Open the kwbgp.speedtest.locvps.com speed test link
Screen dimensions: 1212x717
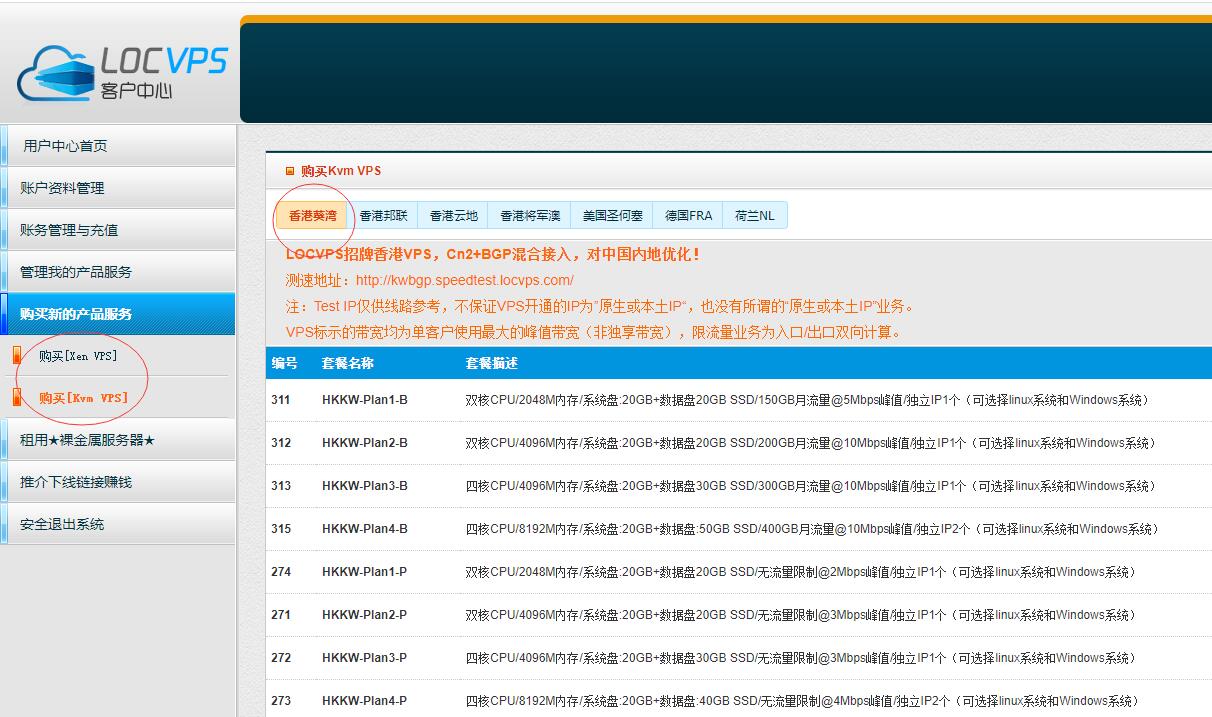[x=465, y=280]
